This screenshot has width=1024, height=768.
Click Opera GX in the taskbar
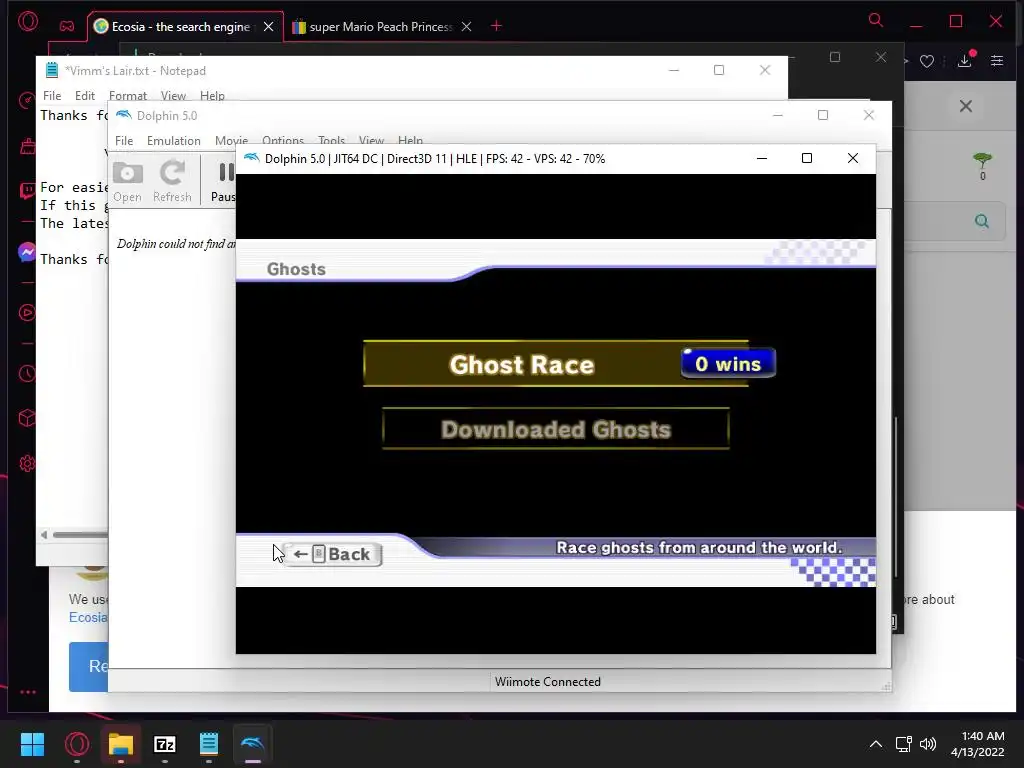[x=77, y=744]
